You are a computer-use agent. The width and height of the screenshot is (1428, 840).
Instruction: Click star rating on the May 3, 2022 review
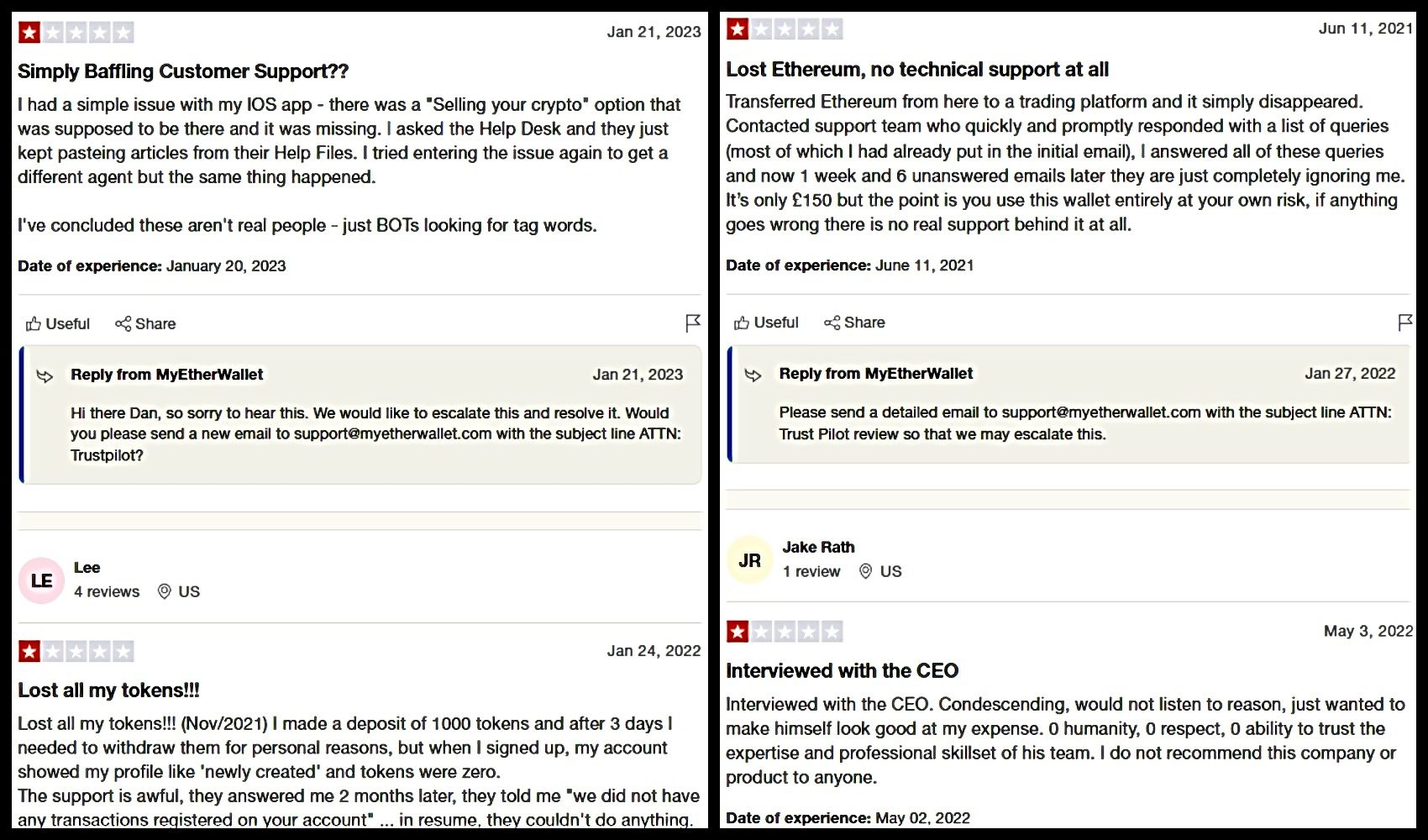coord(784,632)
